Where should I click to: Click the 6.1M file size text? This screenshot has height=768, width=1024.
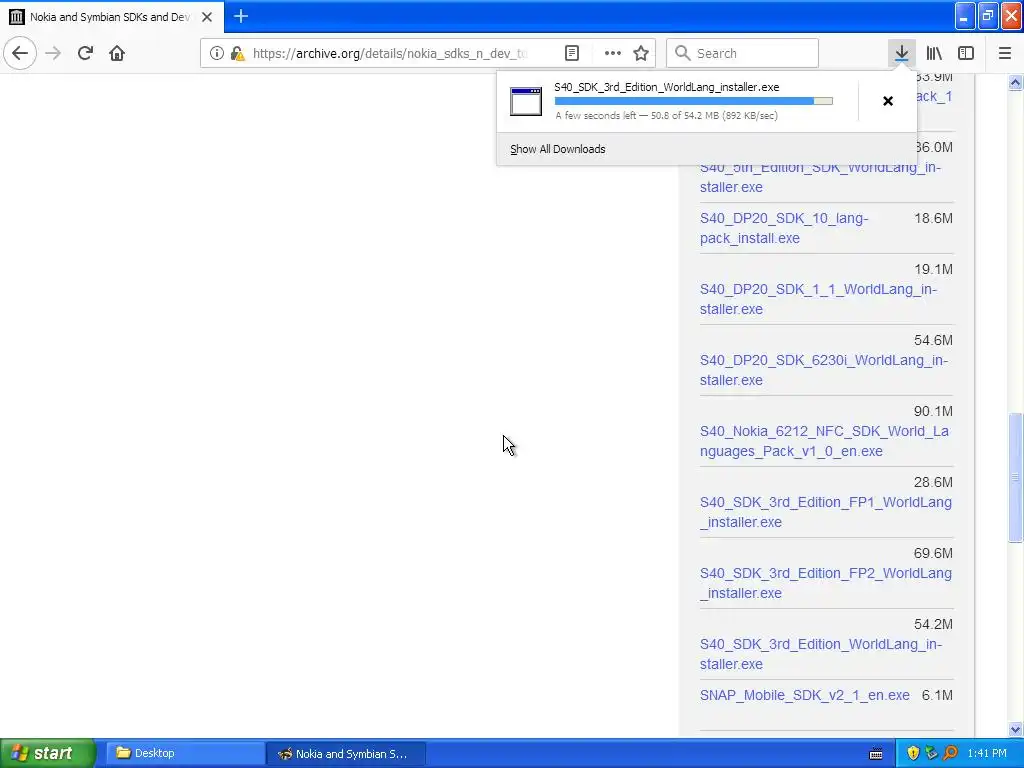(x=937, y=695)
